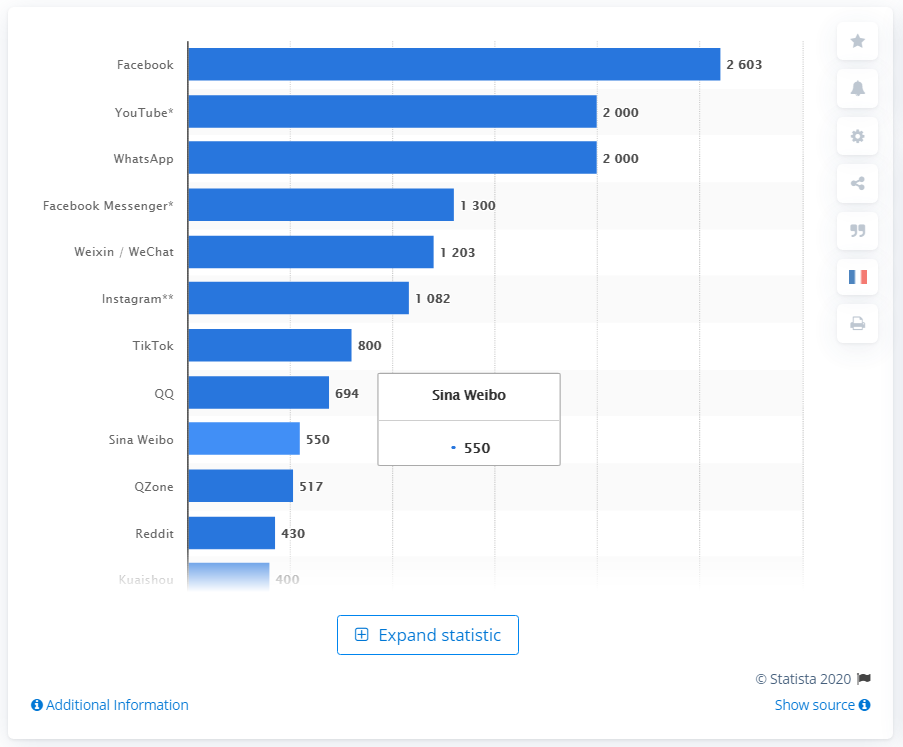This screenshot has width=903, height=747.
Task: Click the QZone bar in the chart
Action: [241, 486]
